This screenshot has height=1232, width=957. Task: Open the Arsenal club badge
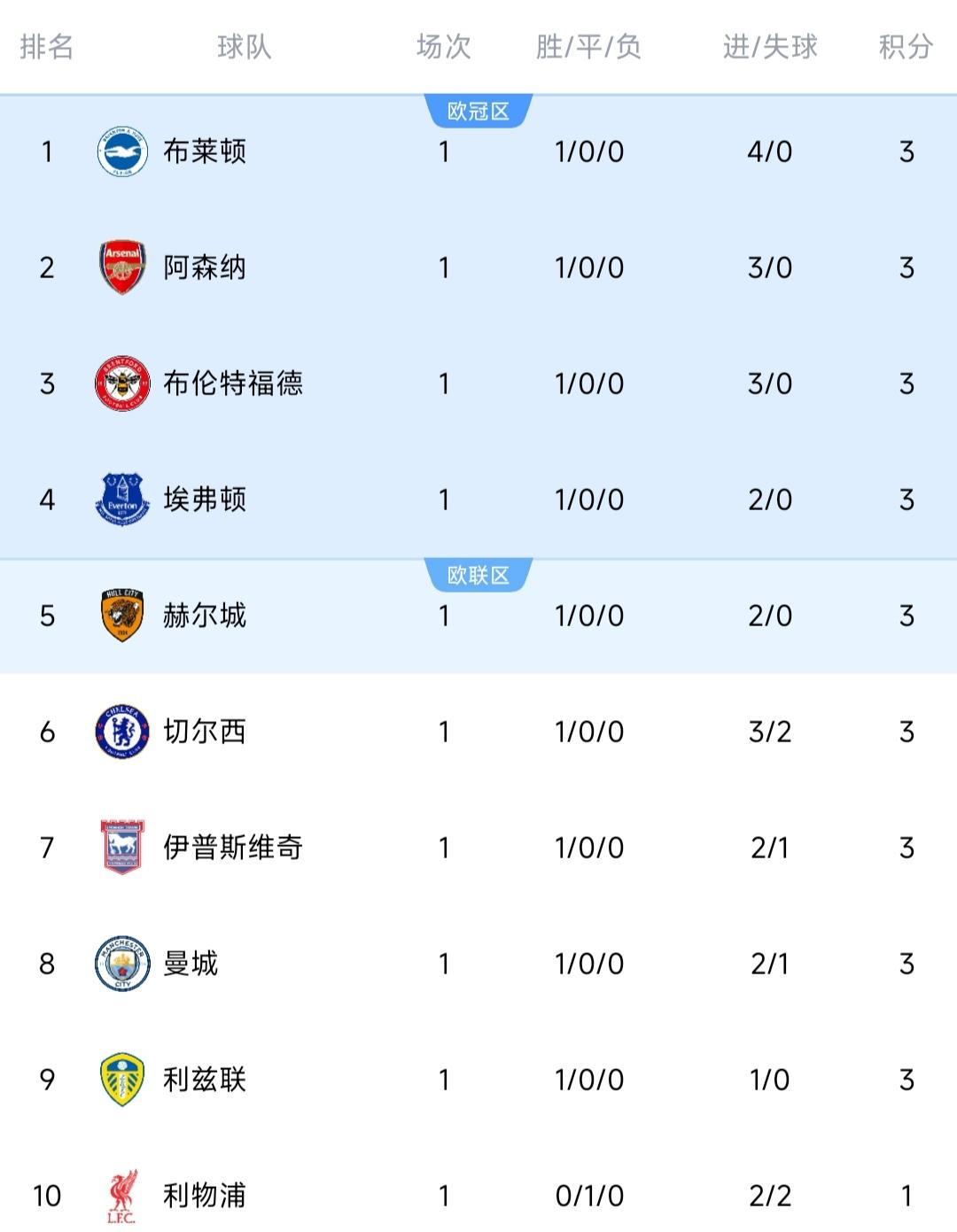click(122, 267)
